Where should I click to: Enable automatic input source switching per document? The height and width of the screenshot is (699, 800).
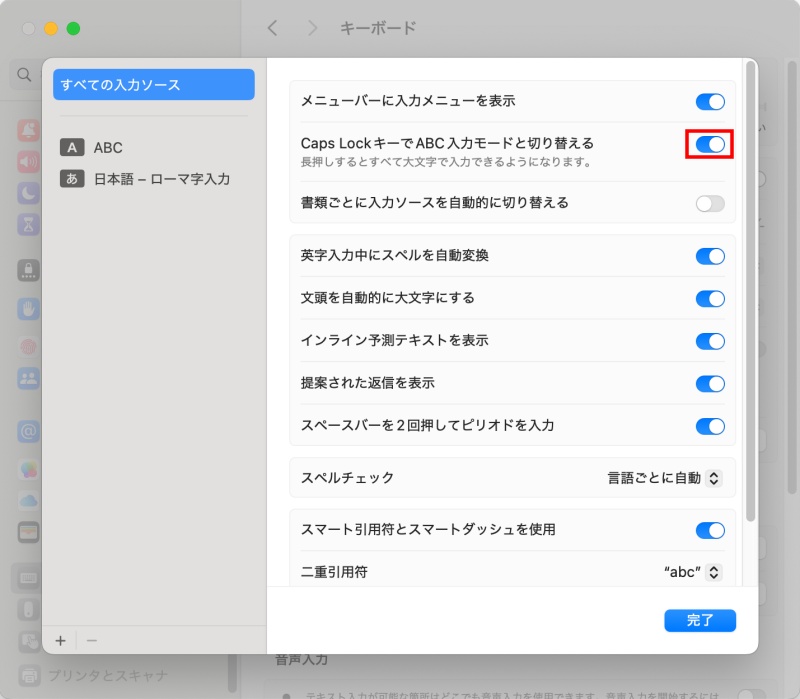710,203
